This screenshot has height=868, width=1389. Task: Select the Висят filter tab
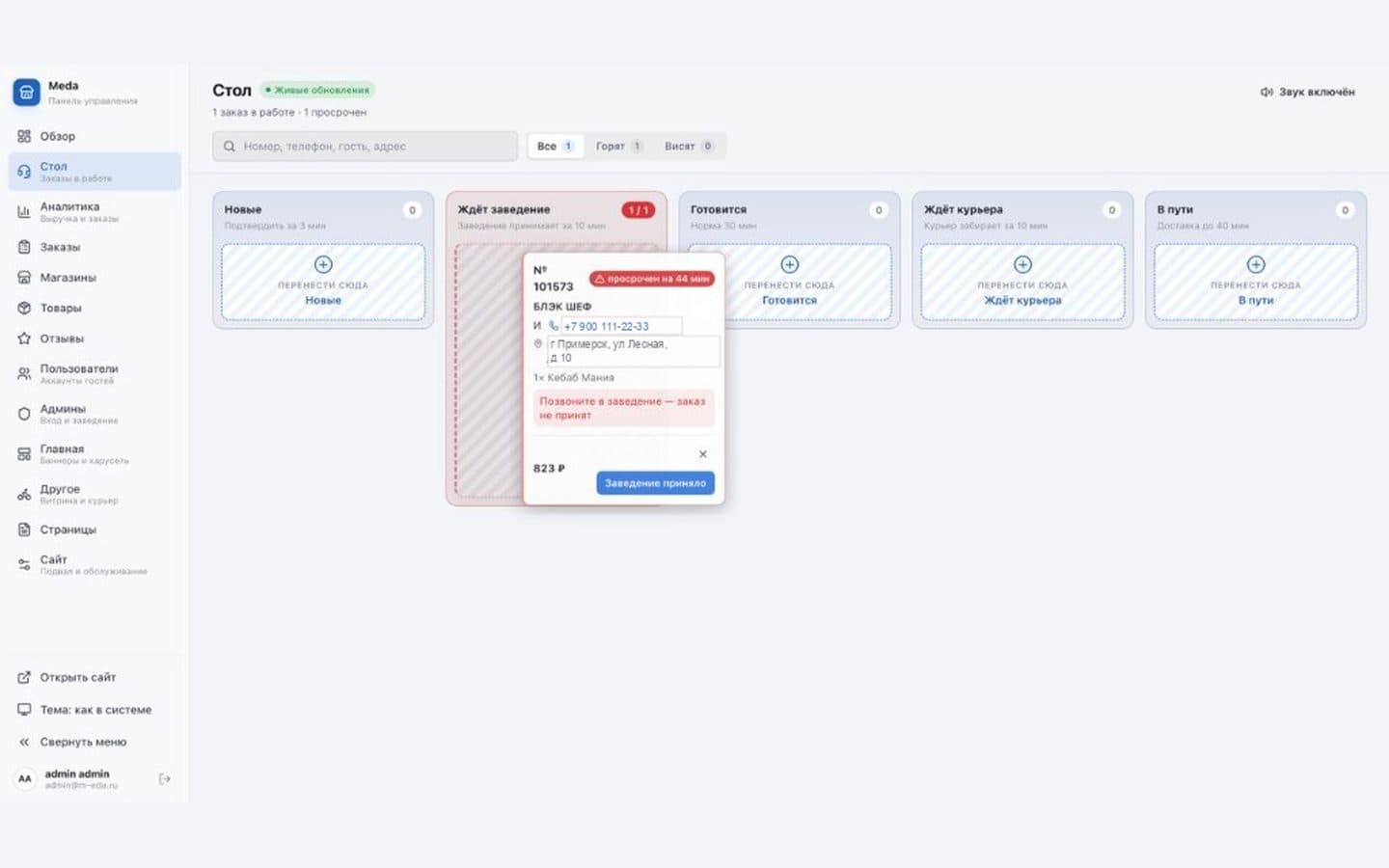pyautogui.click(x=688, y=147)
